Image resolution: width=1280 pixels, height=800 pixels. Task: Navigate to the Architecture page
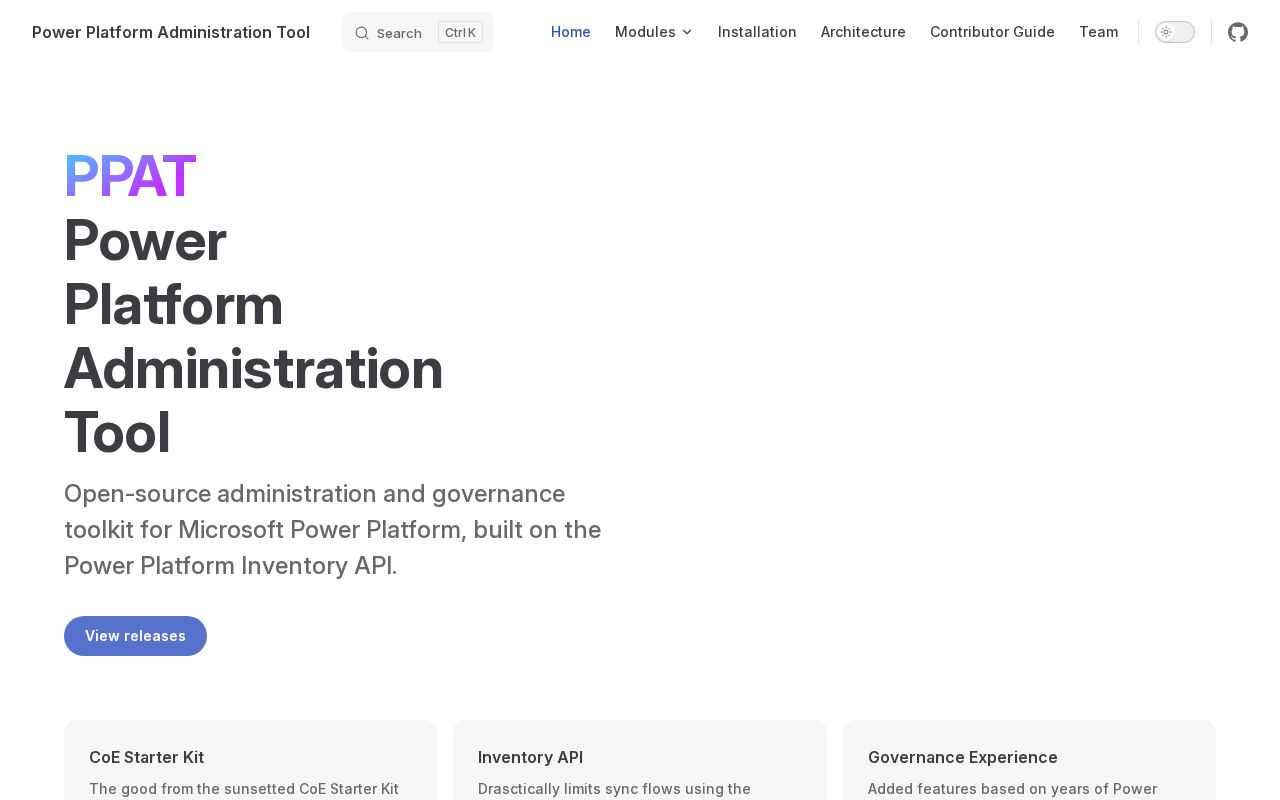pos(863,32)
